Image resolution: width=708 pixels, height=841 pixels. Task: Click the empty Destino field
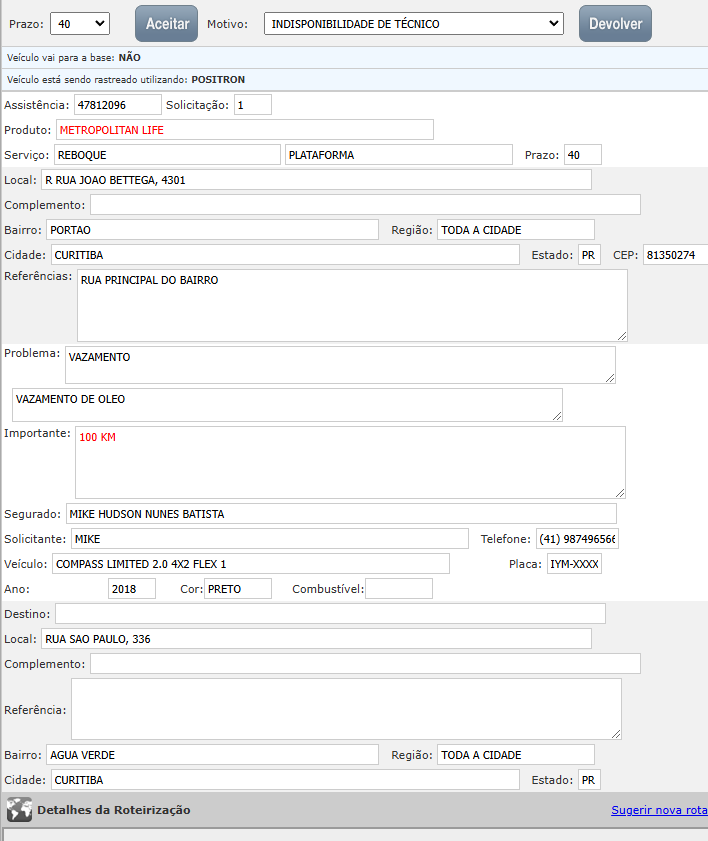(330, 614)
